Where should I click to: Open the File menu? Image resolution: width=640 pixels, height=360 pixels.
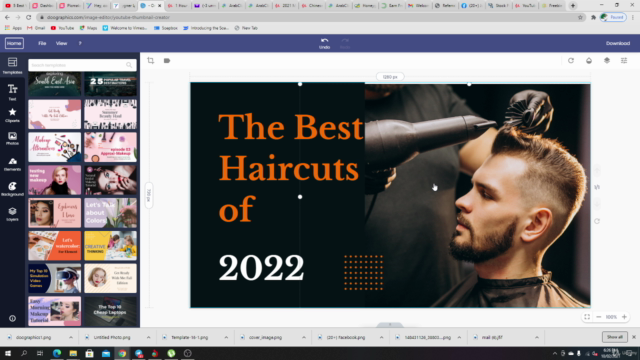tap(42, 43)
